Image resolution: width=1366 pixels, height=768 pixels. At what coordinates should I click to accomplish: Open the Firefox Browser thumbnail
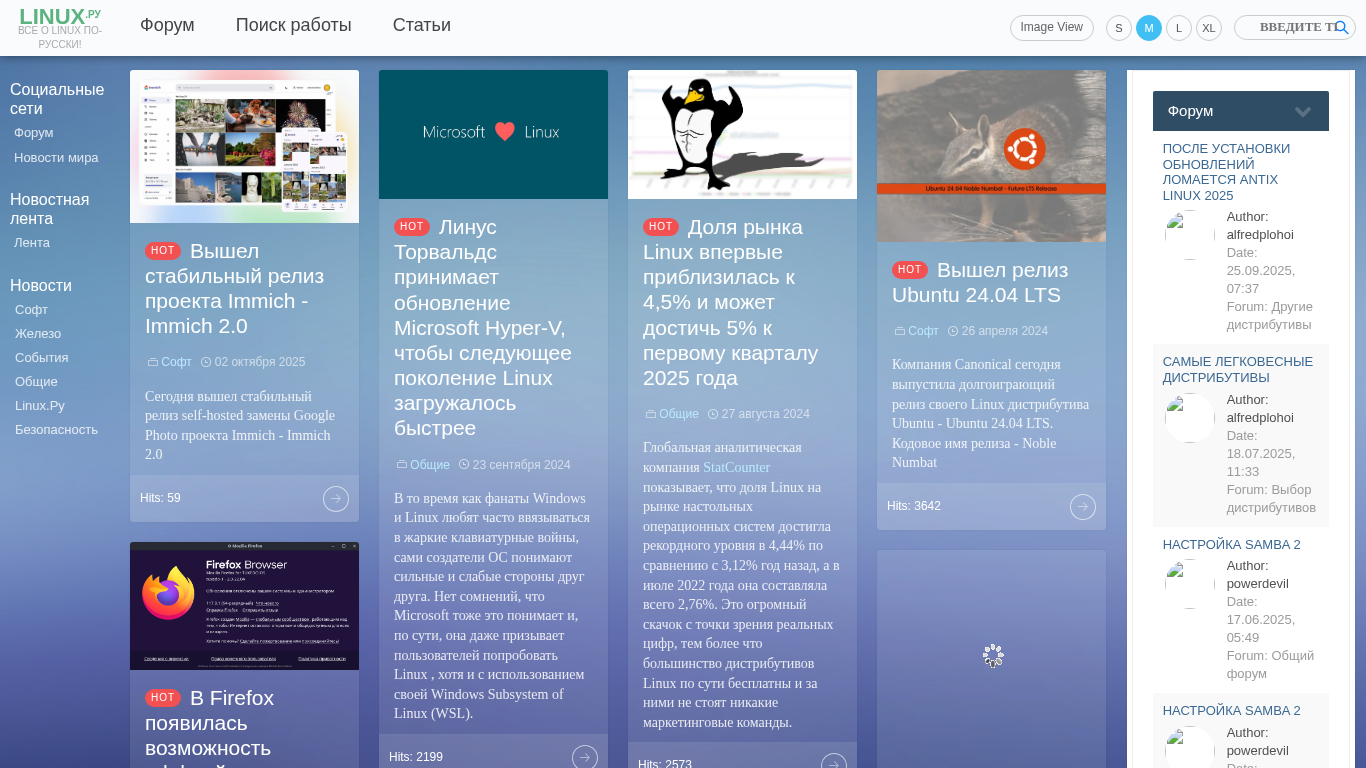click(244, 606)
